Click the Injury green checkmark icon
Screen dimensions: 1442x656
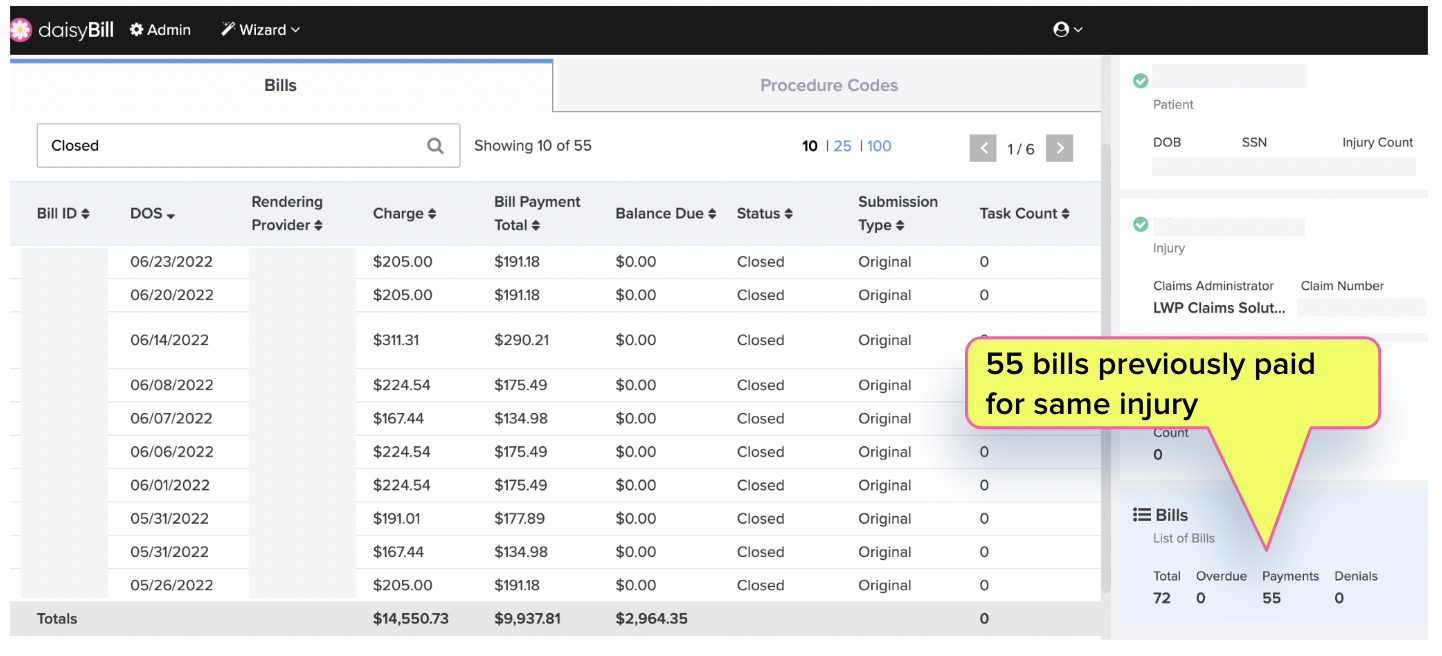point(1140,224)
